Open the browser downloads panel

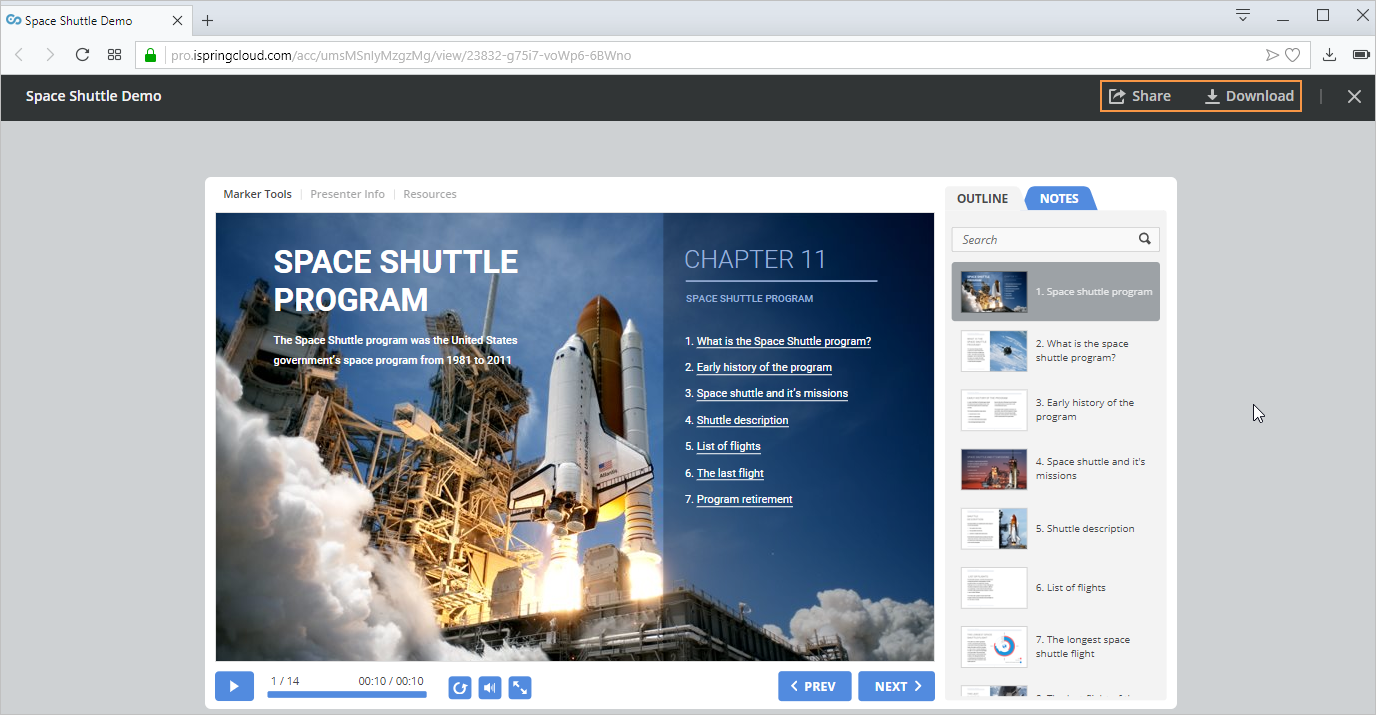(x=1329, y=55)
